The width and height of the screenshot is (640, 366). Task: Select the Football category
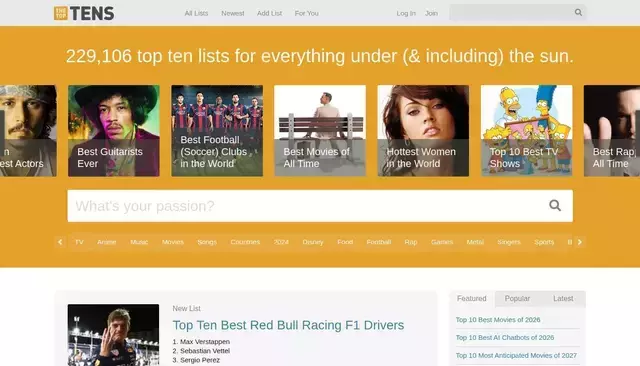[x=379, y=242]
